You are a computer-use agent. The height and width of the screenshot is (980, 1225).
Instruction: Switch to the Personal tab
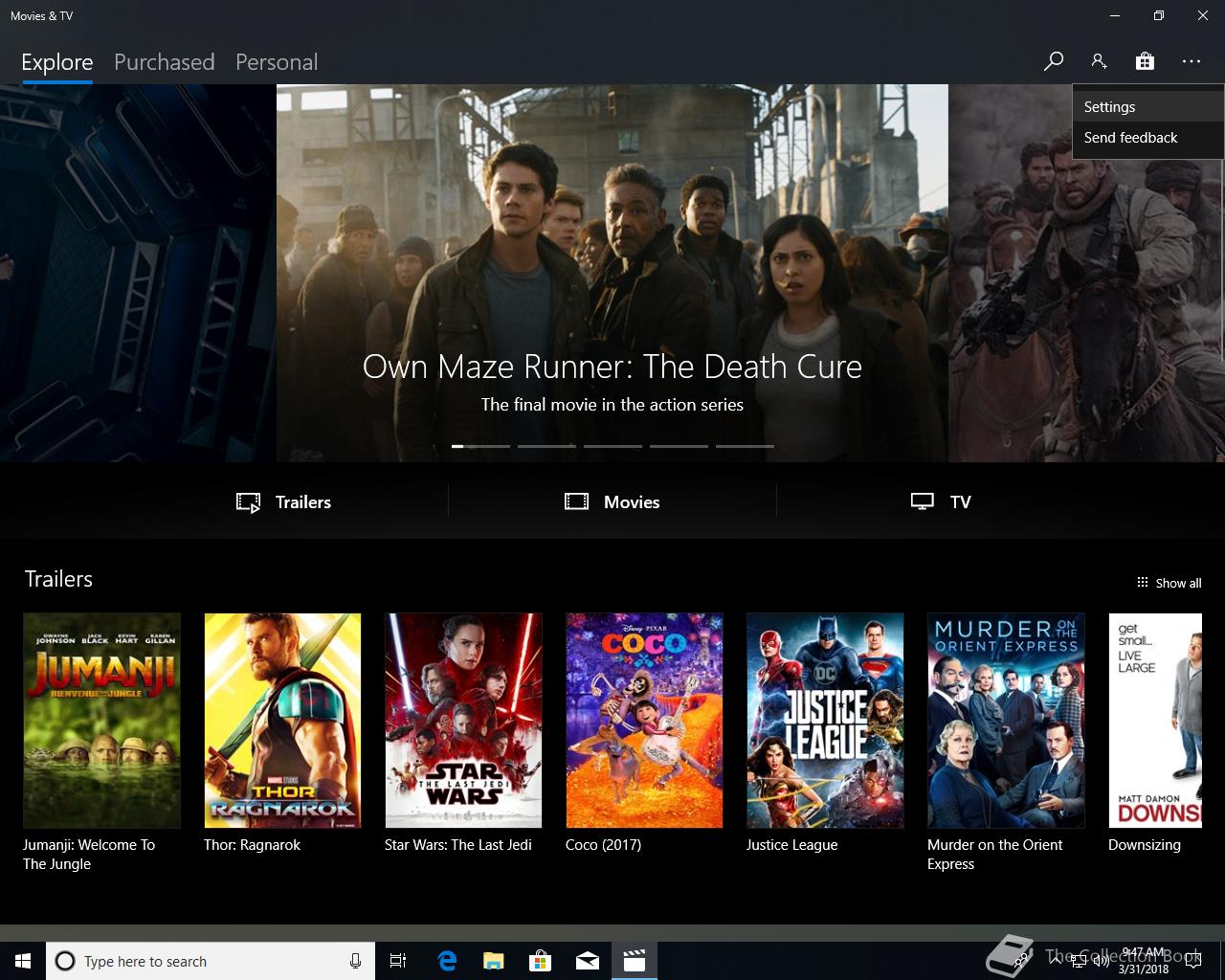click(x=277, y=62)
